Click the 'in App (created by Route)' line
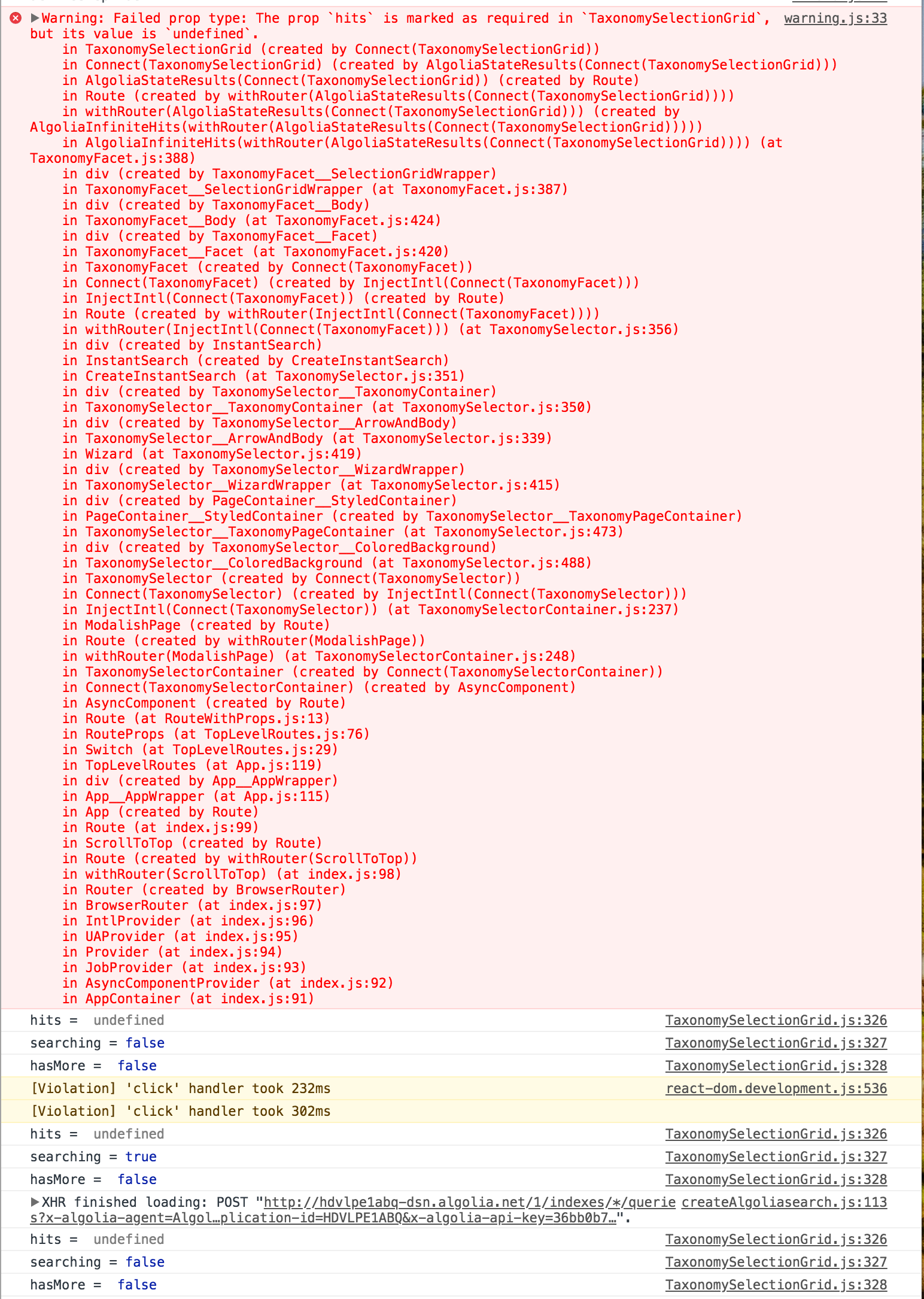Image resolution: width=924 pixels, height=1299 pixels. tap(160, 812)
